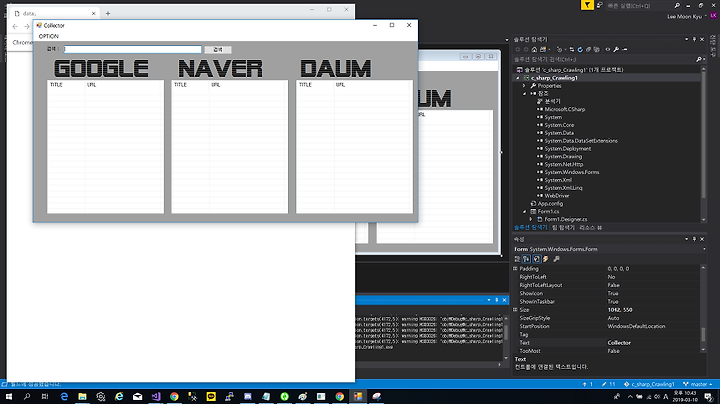The width and height of the screenshot is (720, 404).
Task: Click NAVER list URL column header
Action: tap(248, 85)
